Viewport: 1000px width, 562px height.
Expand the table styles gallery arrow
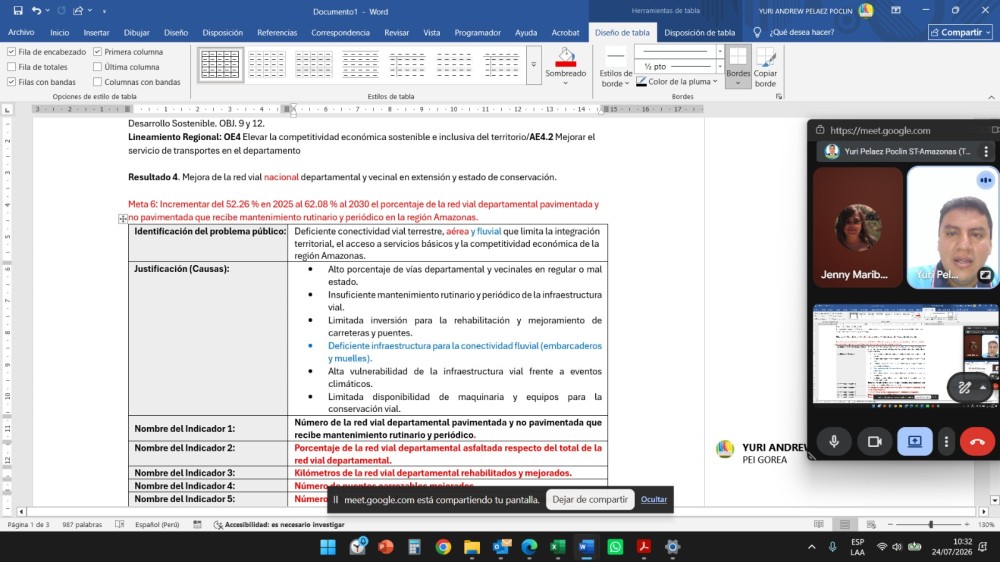click(534, 64)
